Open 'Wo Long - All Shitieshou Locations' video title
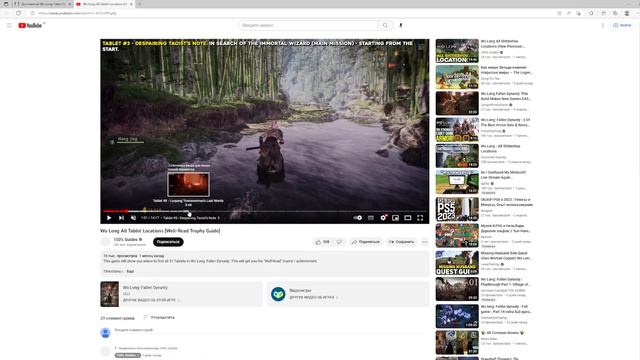The image size is (640, 360). 501,149
